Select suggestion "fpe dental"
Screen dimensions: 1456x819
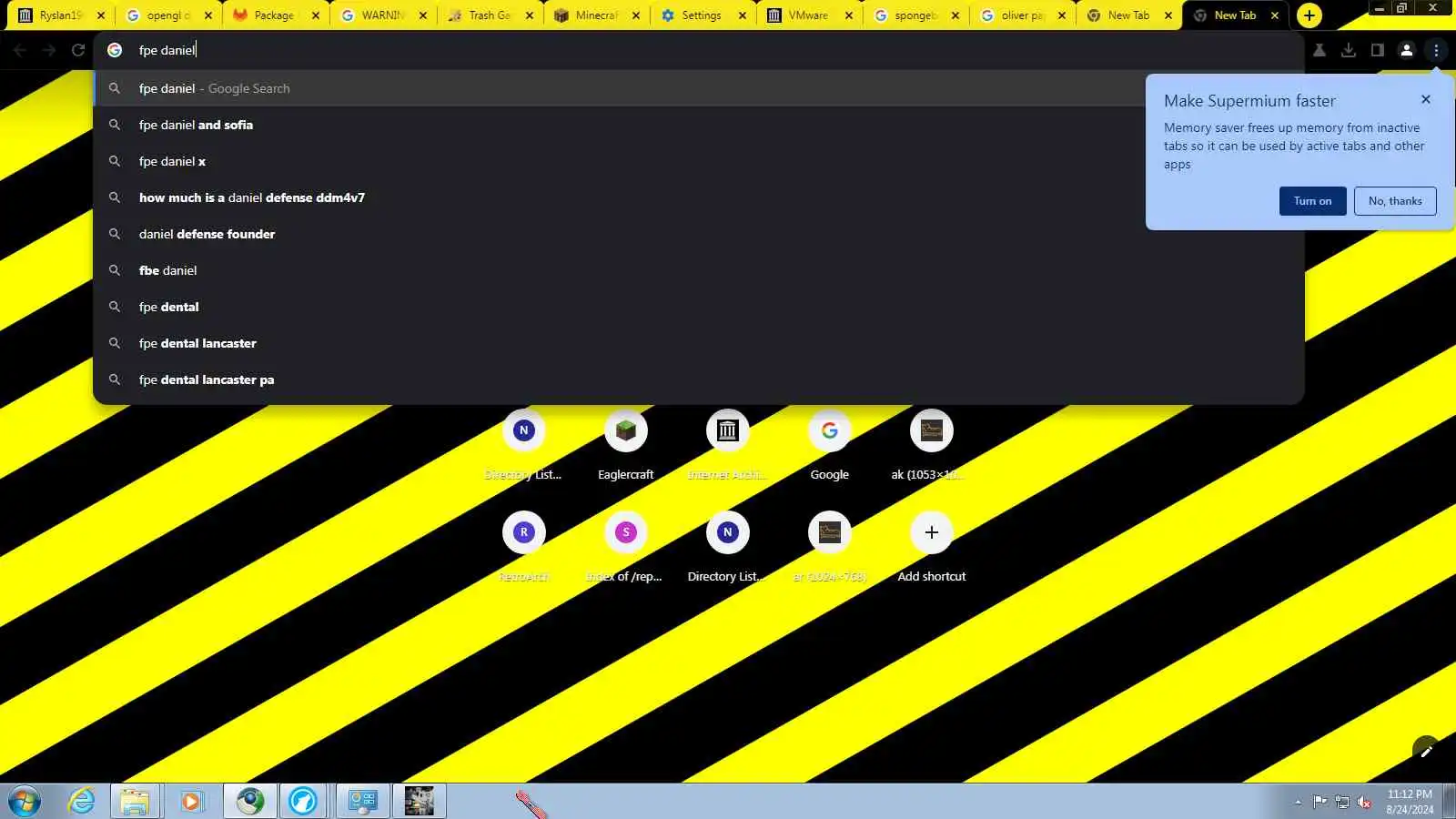click(699, 307)
